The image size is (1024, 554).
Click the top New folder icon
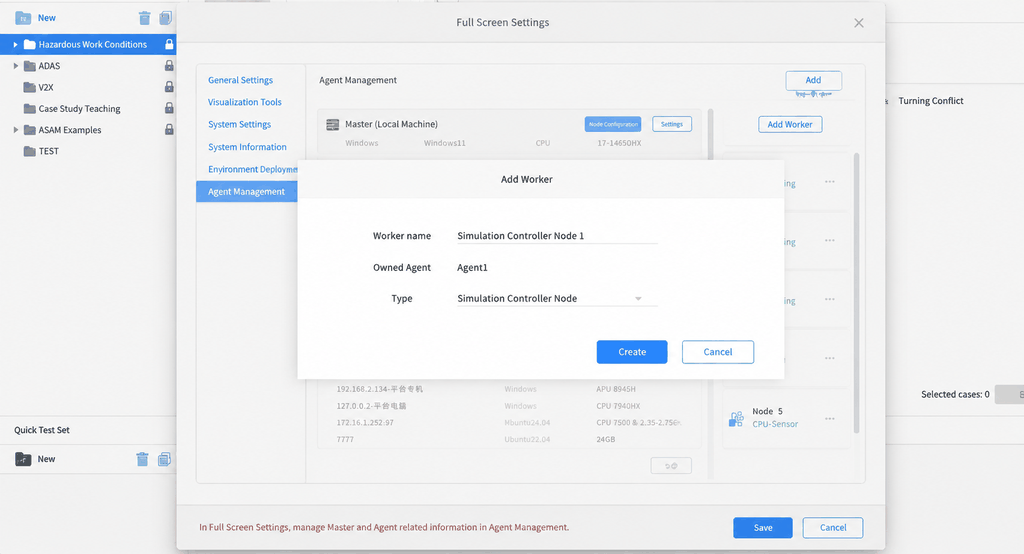click(x=23, y=18)
